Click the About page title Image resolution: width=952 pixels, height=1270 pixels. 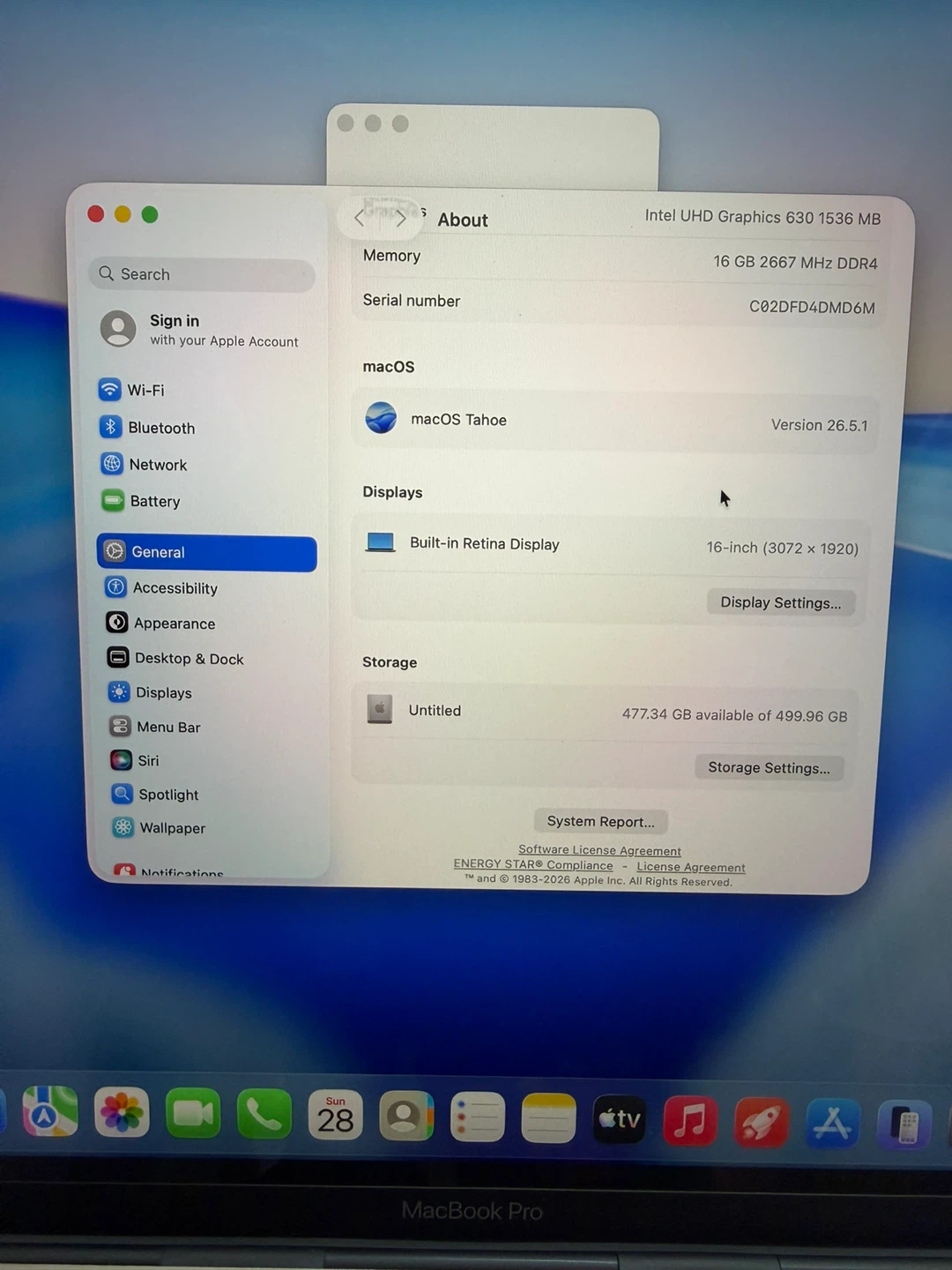(x=463, y=220)
